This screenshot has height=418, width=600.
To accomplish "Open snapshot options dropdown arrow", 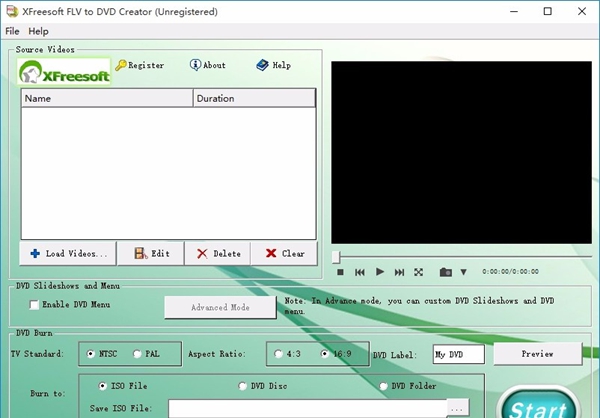I will point(463,272).
